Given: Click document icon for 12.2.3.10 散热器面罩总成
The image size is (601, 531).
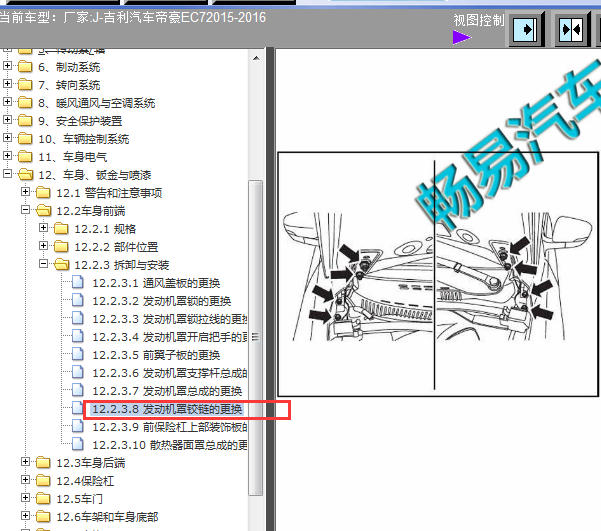Looking at the screenshot, I should pos(78,444).
